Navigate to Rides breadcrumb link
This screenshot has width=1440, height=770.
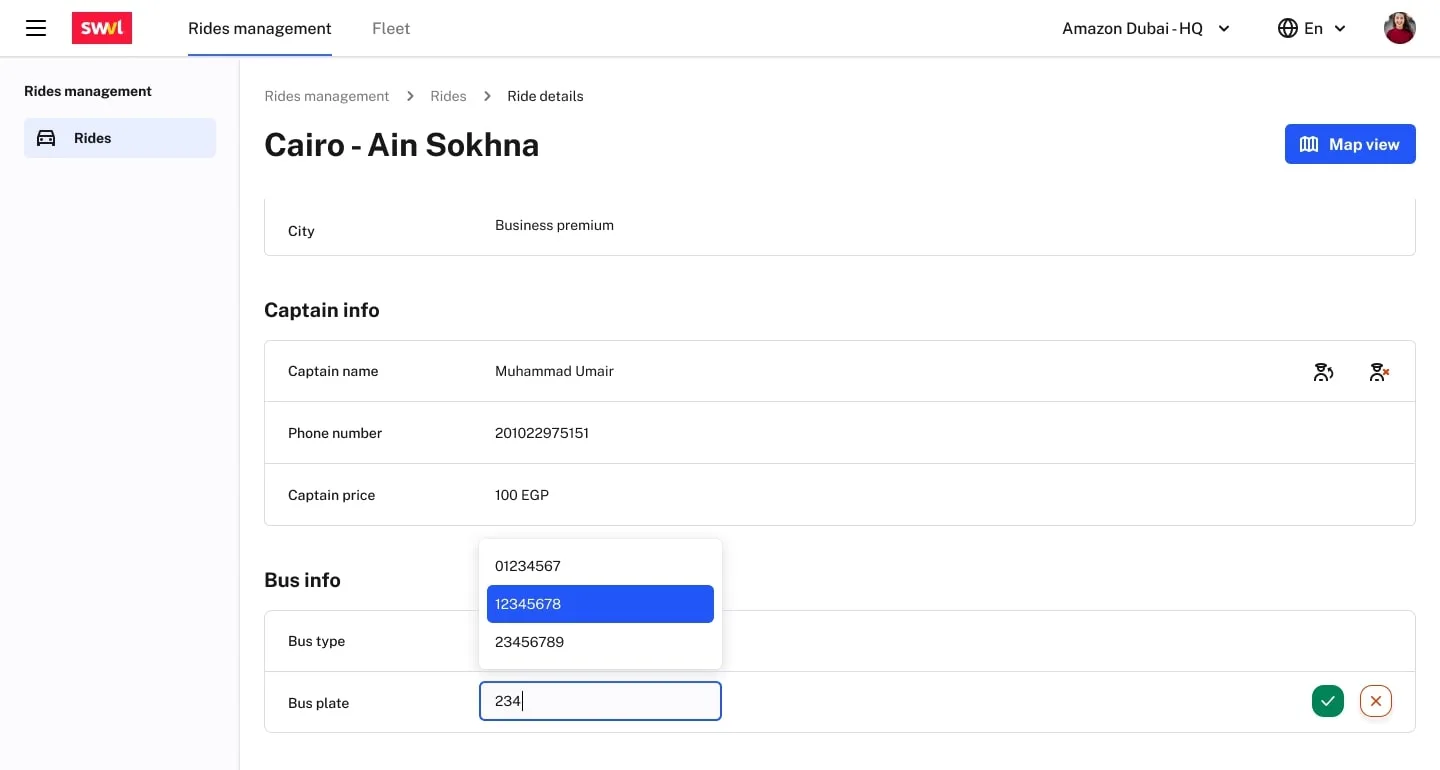tap(448, 96)
